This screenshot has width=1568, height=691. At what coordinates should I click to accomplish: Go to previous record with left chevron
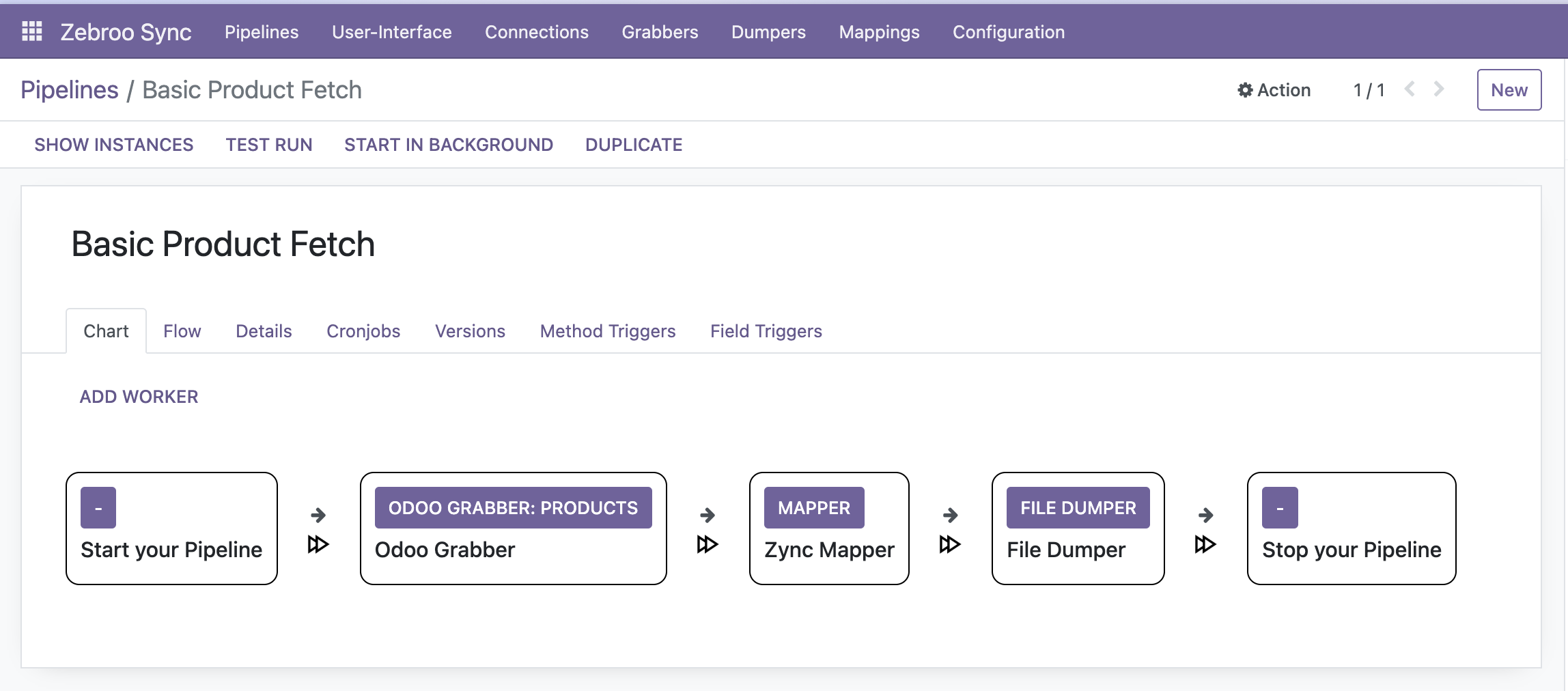[x=1410, y=89]
